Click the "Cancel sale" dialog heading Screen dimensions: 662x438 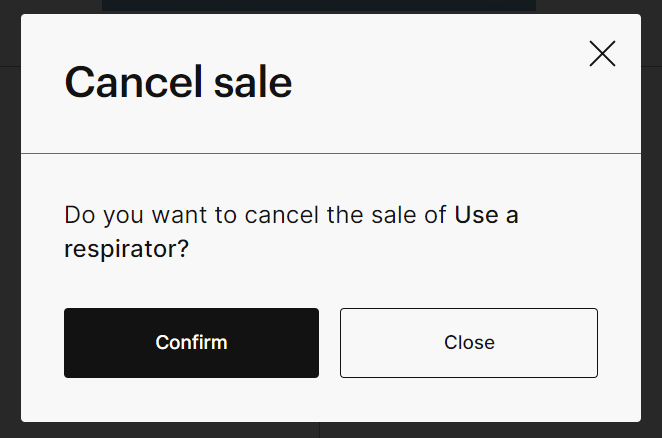(178, 82)
